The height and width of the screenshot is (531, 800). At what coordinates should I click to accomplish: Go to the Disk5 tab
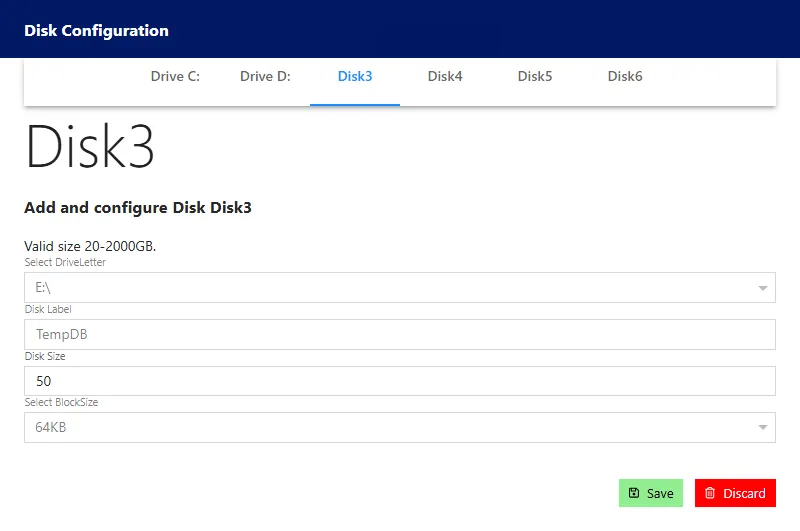pyautogui.click(x=535, y=77)
